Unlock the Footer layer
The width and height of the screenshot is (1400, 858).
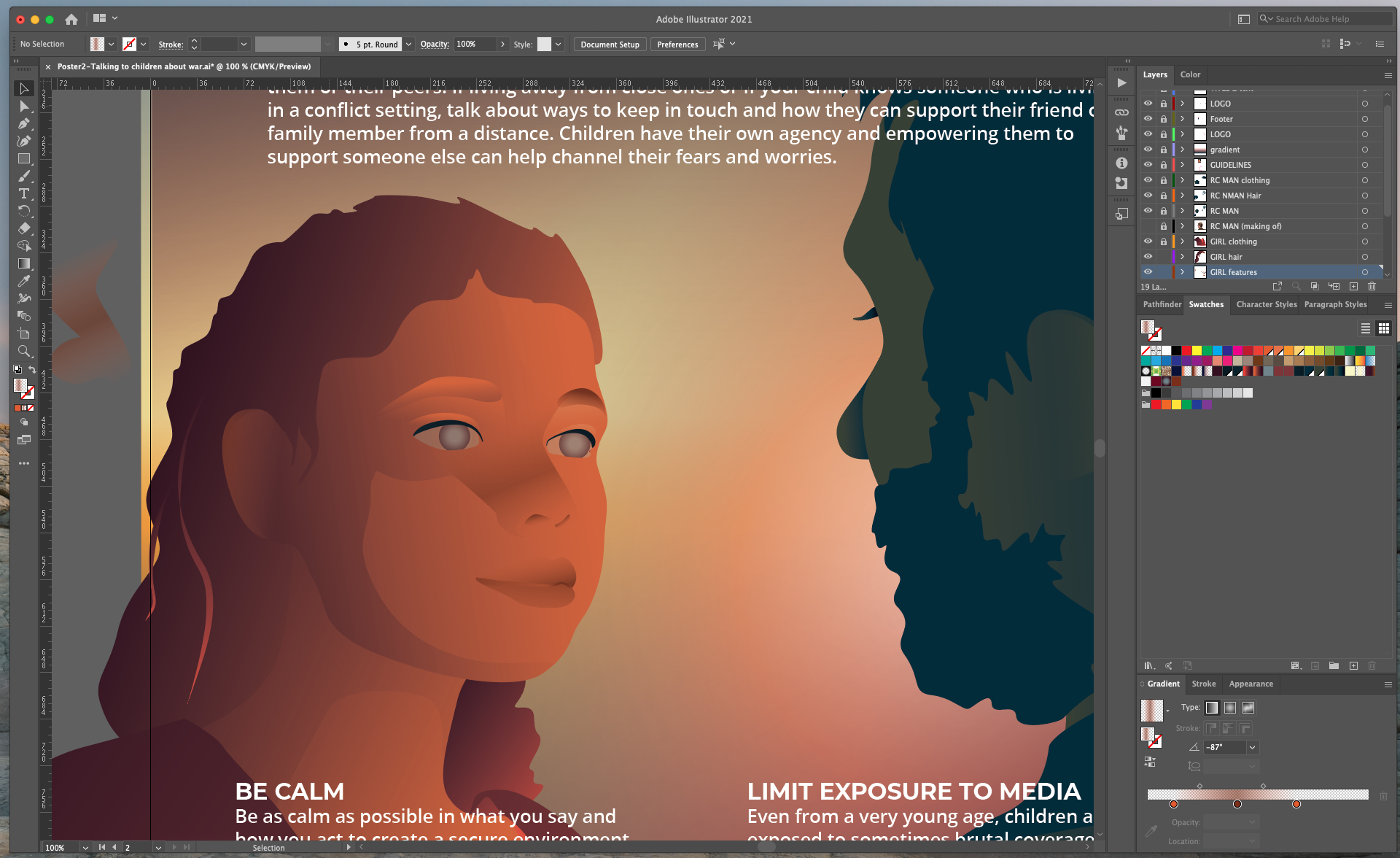1164,119
